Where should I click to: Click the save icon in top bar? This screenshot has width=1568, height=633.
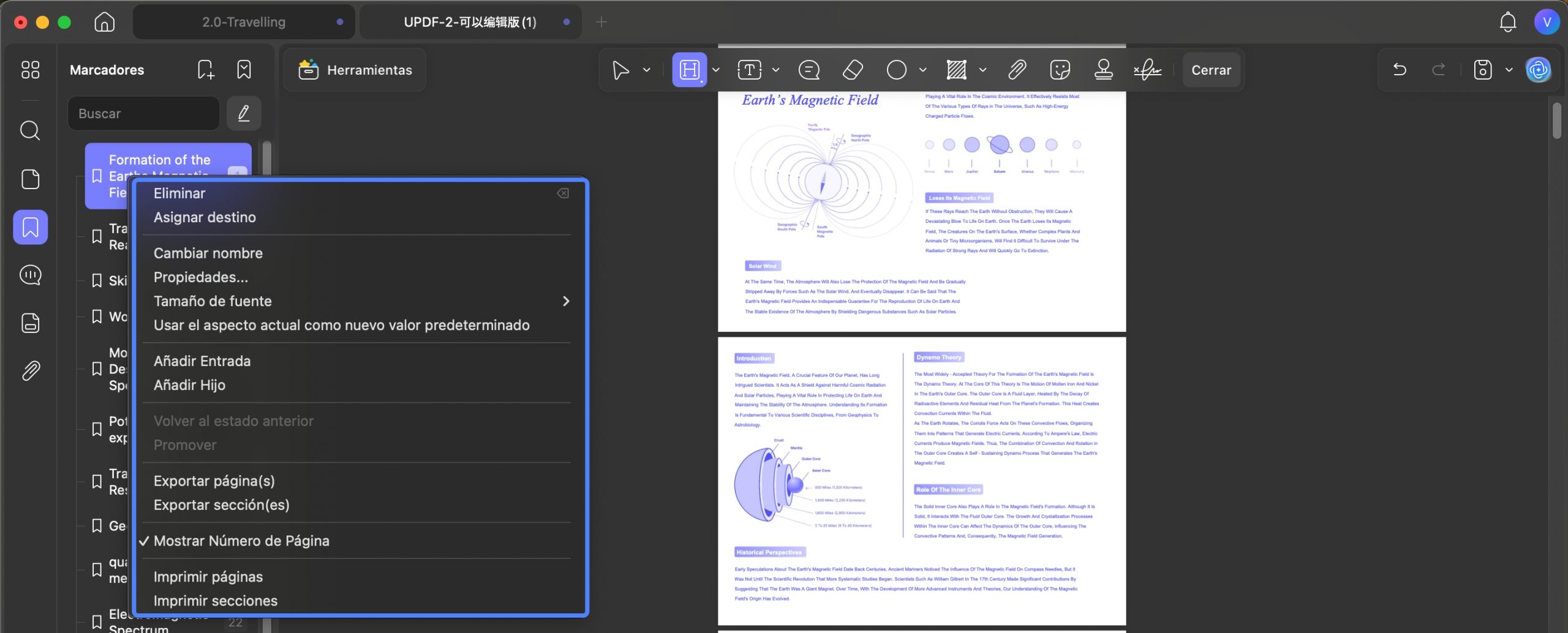point(1483,70)
